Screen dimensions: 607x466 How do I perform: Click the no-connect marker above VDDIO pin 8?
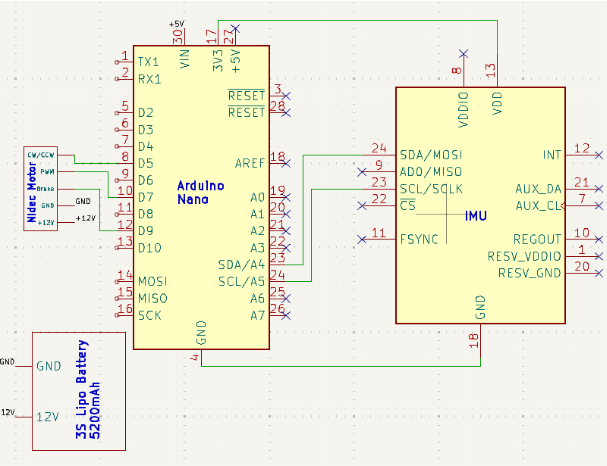point(463,53)
